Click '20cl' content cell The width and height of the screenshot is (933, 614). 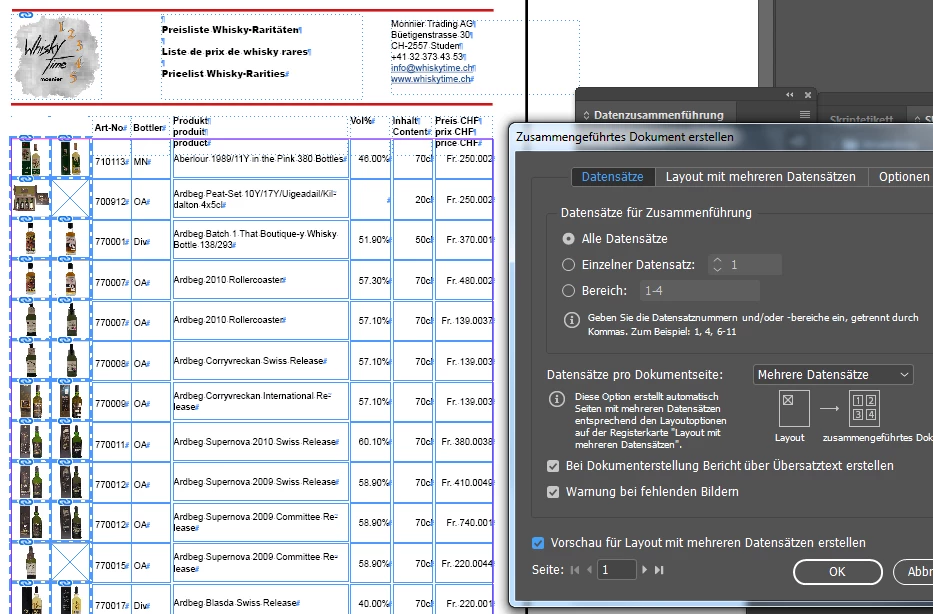pyautogui.click(x=412, y=199)
